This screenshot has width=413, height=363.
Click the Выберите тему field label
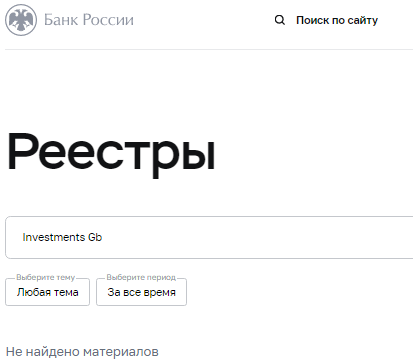(x=46, y=277)
